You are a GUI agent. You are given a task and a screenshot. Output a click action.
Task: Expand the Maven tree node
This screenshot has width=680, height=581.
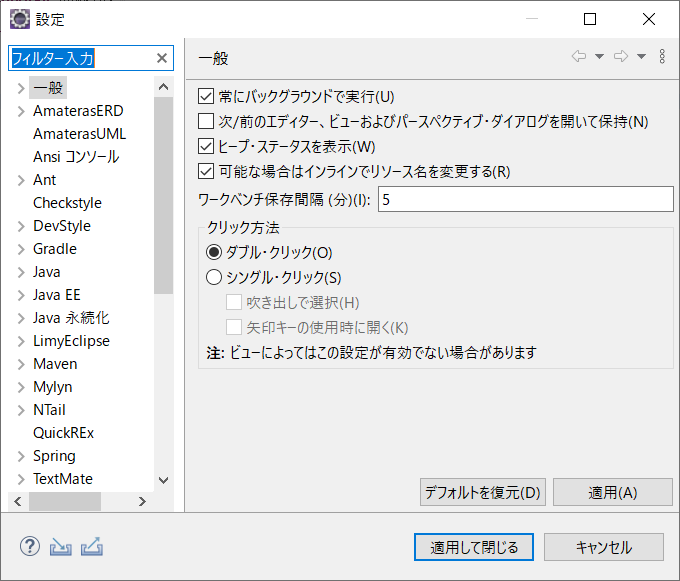[x=21, y=364]
